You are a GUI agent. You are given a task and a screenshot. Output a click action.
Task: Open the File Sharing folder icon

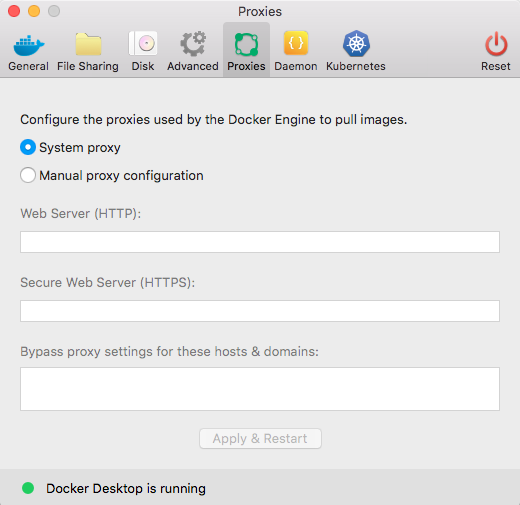88,44
